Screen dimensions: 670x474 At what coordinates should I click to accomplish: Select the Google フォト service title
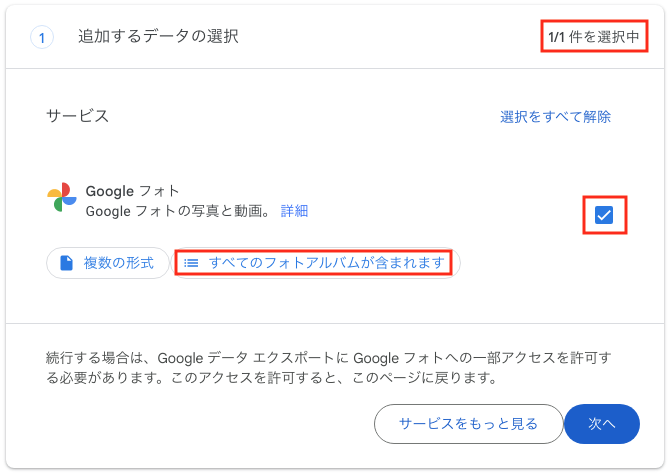click(132, 191)
